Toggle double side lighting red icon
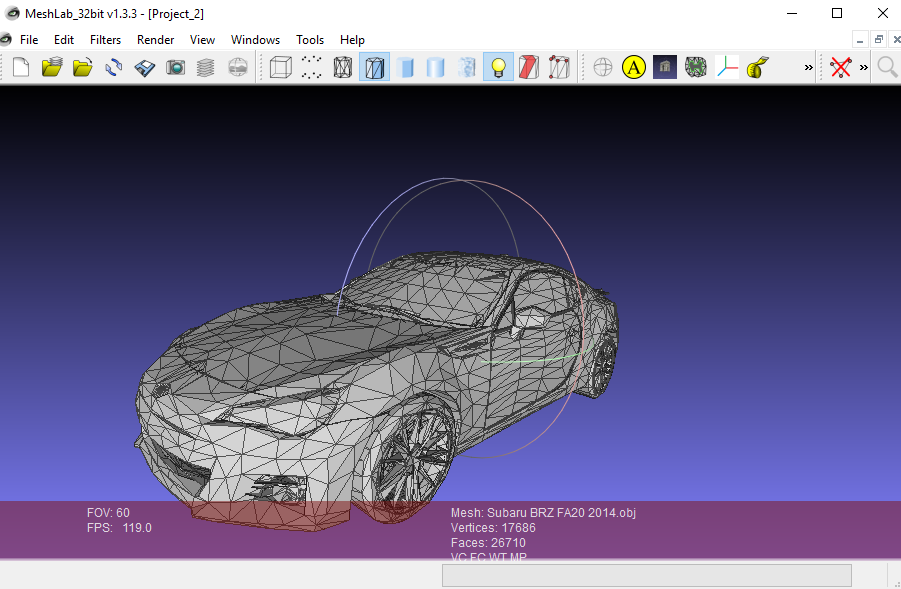 (529, 67)
